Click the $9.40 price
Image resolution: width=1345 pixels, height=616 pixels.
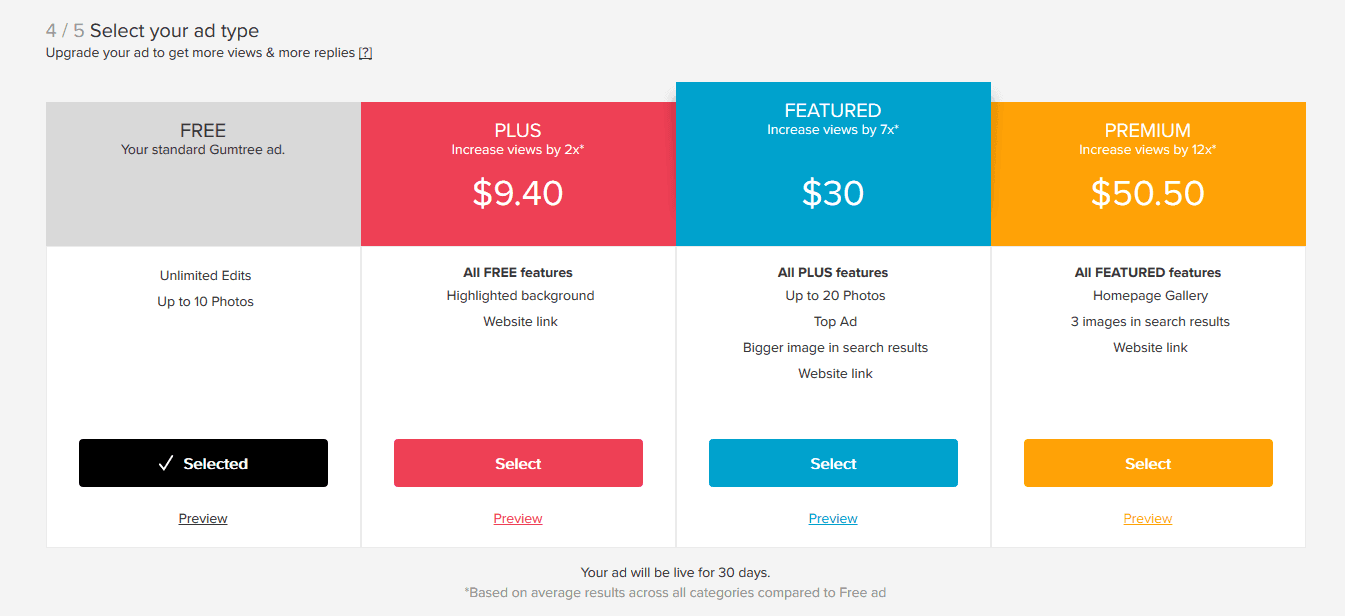[518, 193]
